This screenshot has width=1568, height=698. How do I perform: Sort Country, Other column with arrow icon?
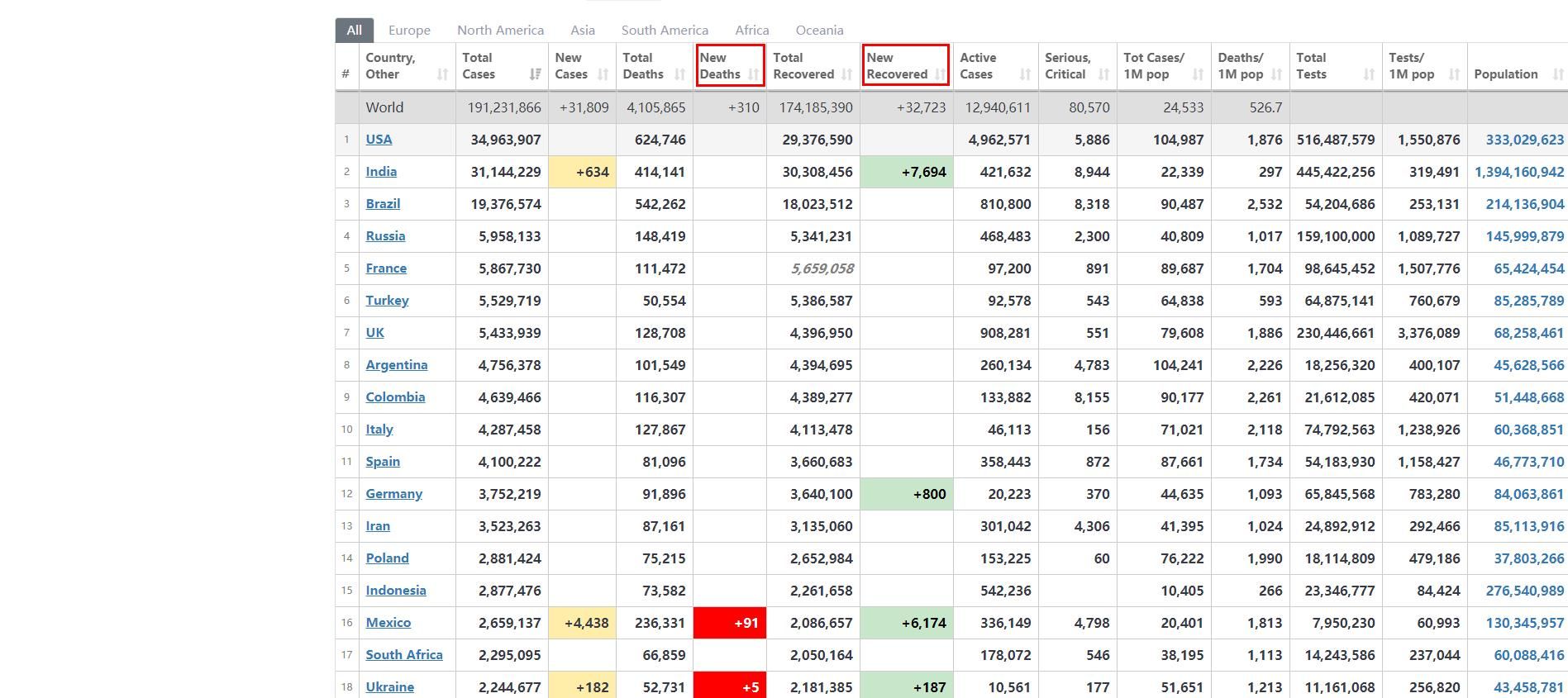click(x=442, y=74)
